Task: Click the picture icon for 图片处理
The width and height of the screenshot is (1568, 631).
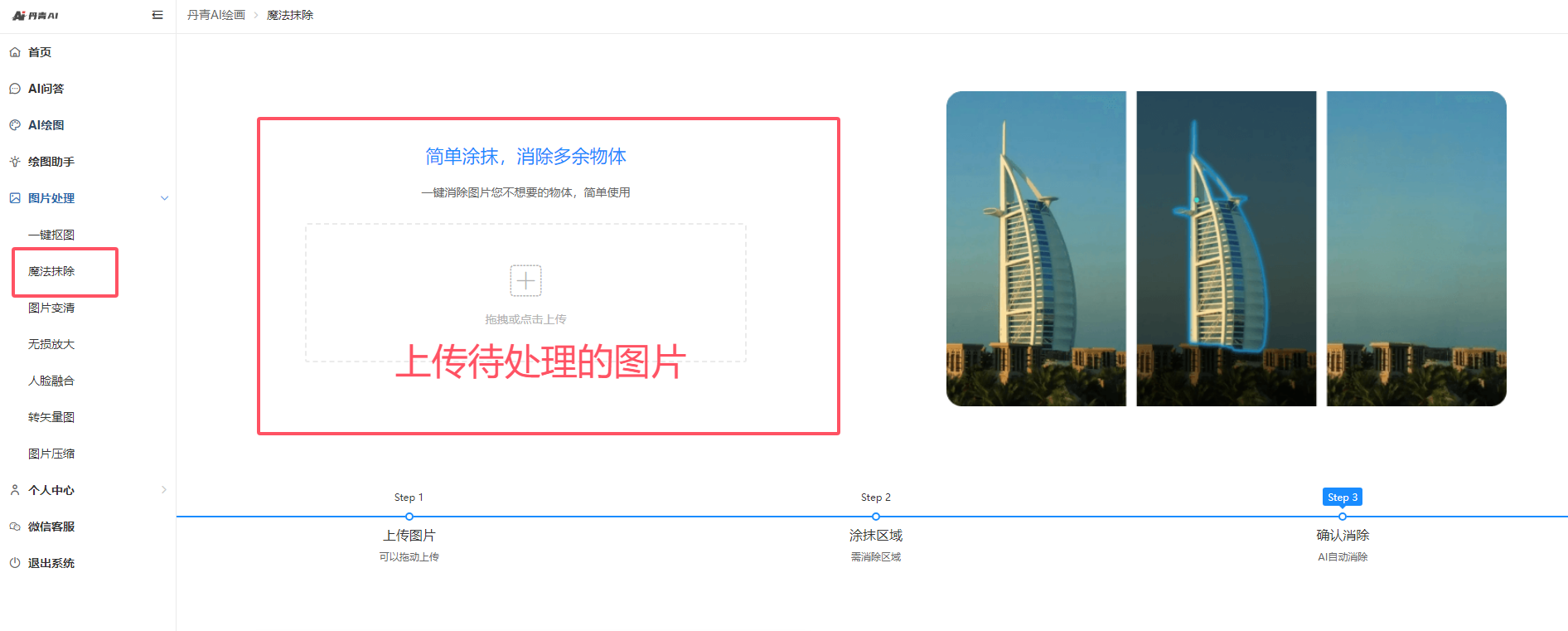Action: pos(15,198)
